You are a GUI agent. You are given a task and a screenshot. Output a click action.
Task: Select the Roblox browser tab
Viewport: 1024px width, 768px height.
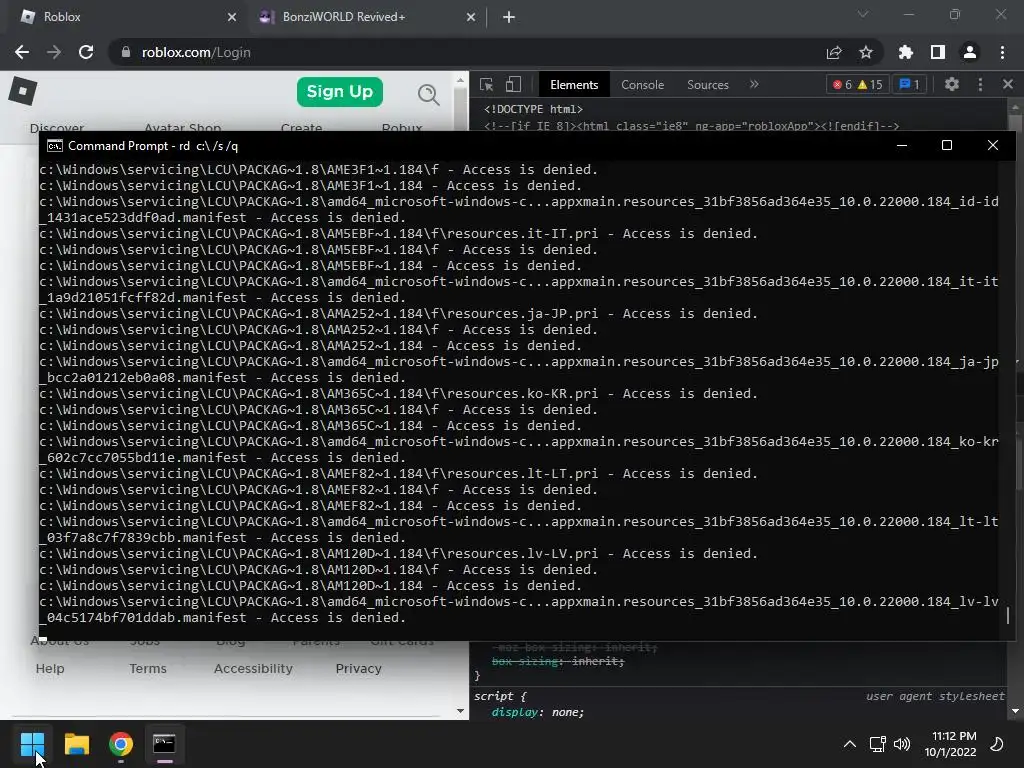pyautogui.click(x=124, y=17)
